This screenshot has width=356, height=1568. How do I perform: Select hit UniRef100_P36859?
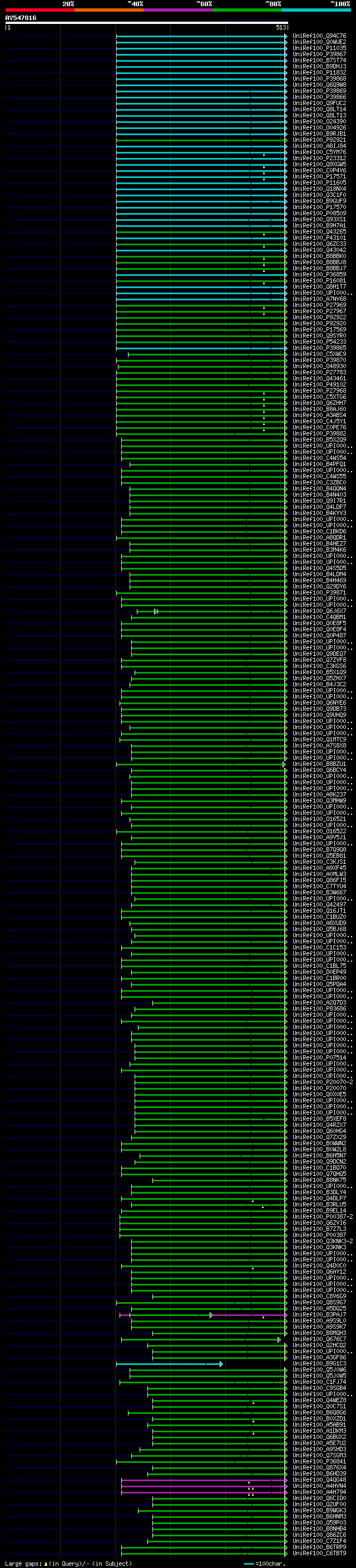tap(319, 275)
